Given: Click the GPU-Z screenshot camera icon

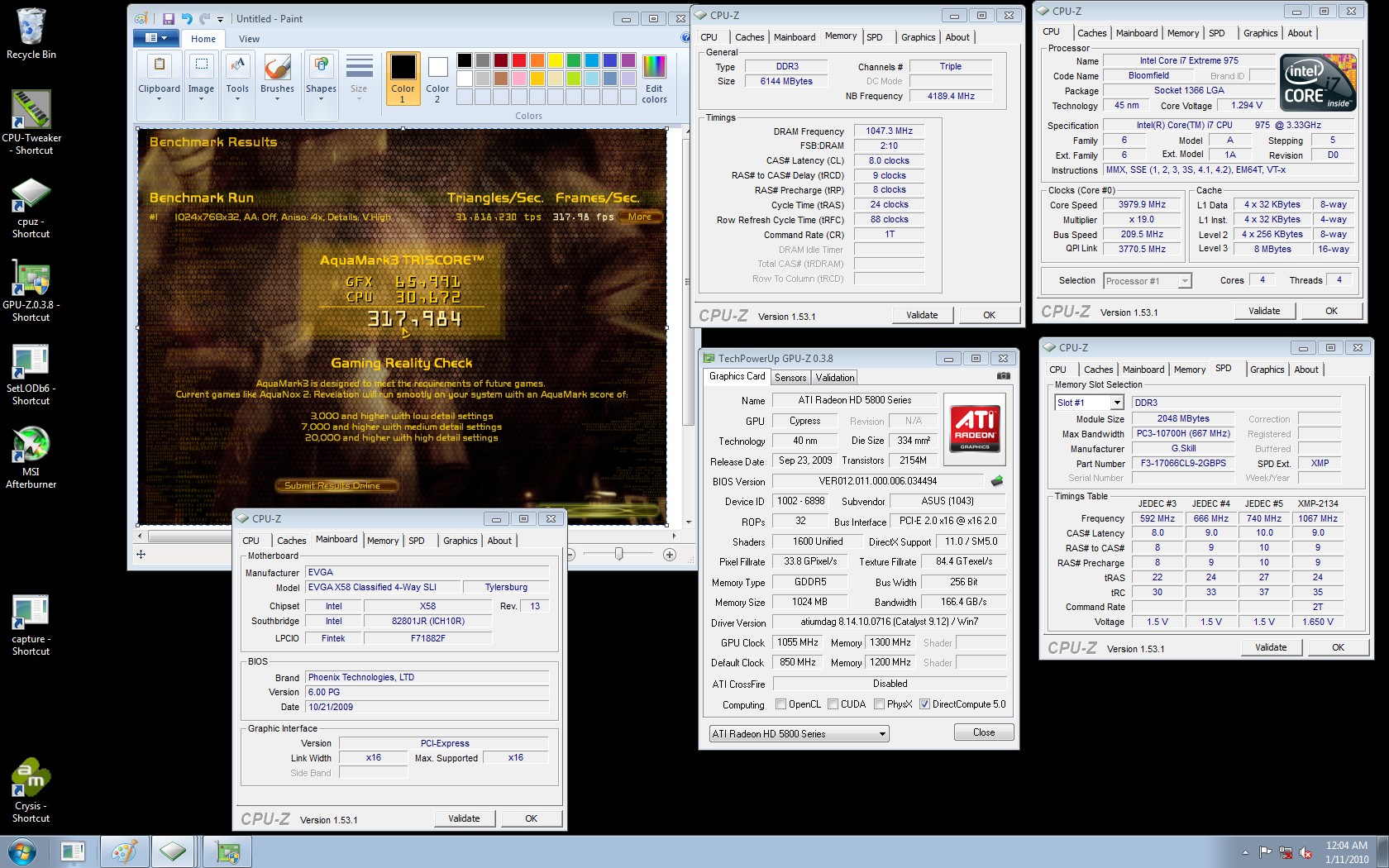Looking at the screenshot, I should [x=1003, y=375].
